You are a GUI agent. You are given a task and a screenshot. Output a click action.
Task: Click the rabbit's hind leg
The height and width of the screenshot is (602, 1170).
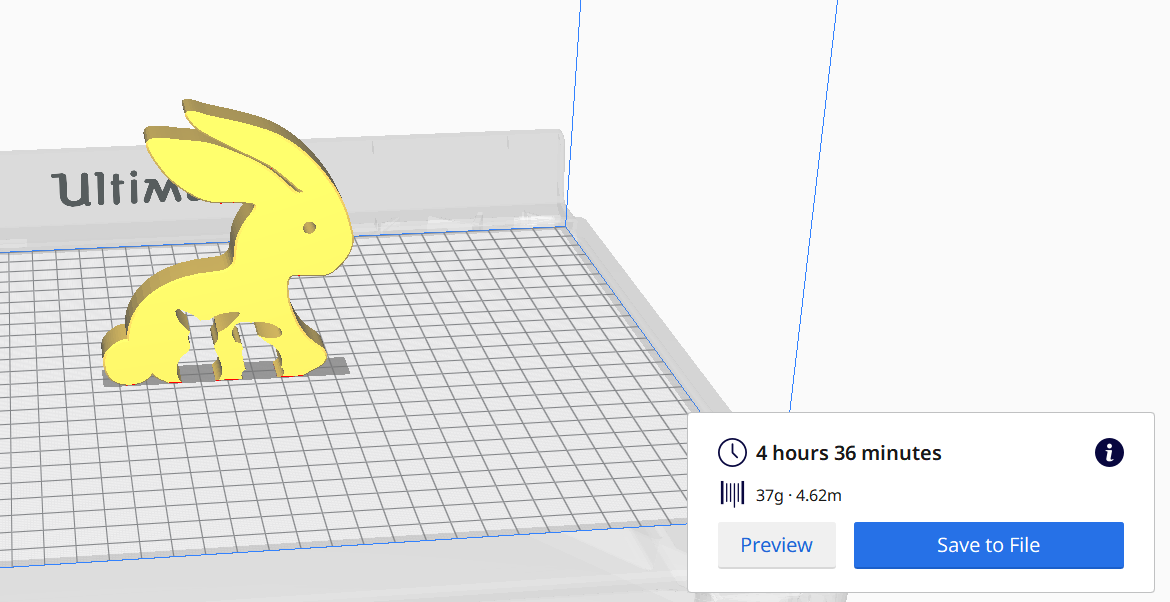pyautogui.click(x=228, y=358)
